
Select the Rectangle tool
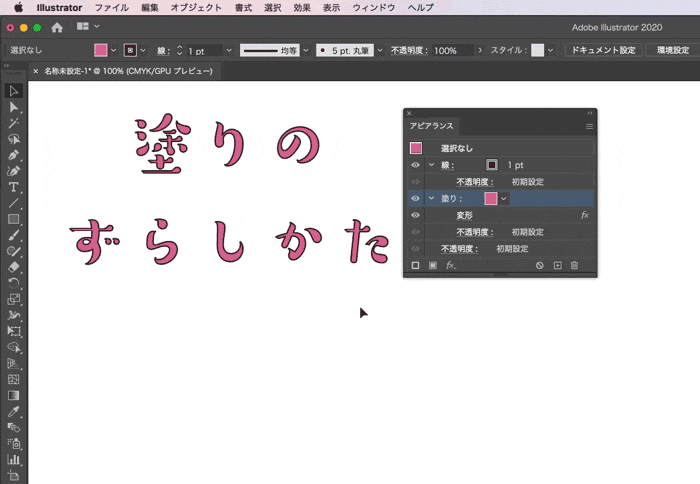(x=14, y=219)
